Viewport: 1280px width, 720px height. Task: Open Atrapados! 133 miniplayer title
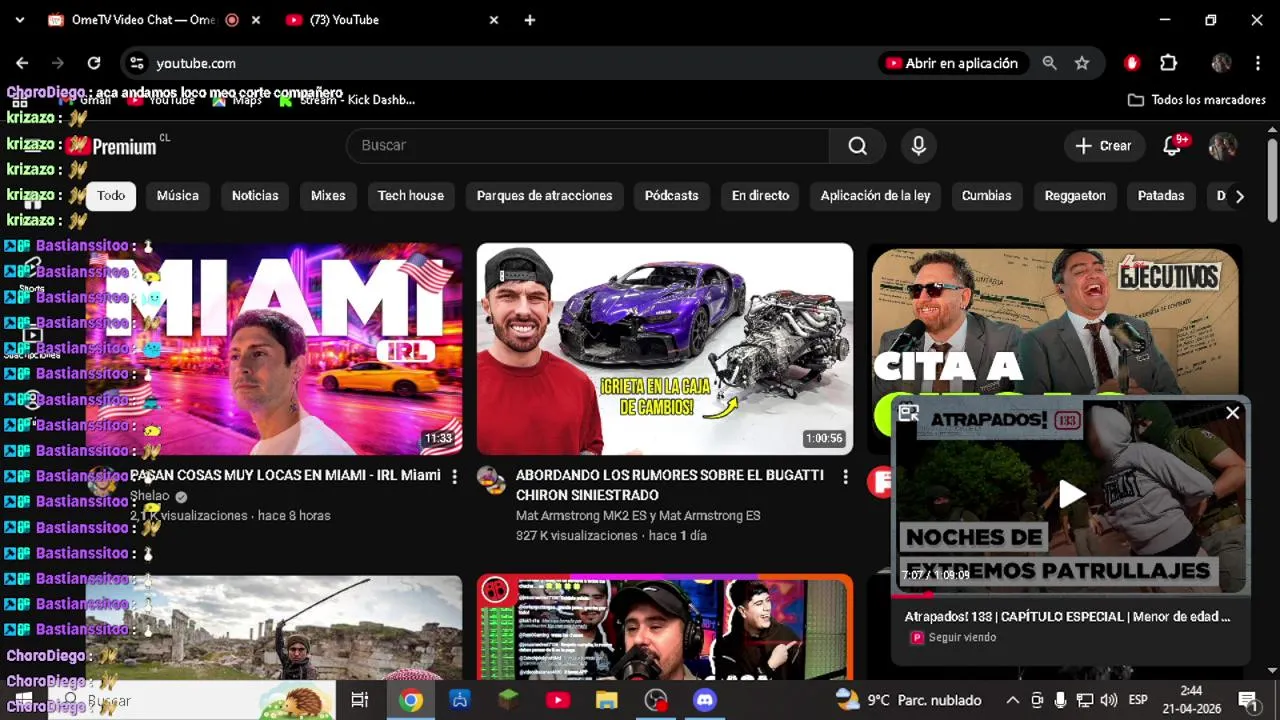point(1067,617)
